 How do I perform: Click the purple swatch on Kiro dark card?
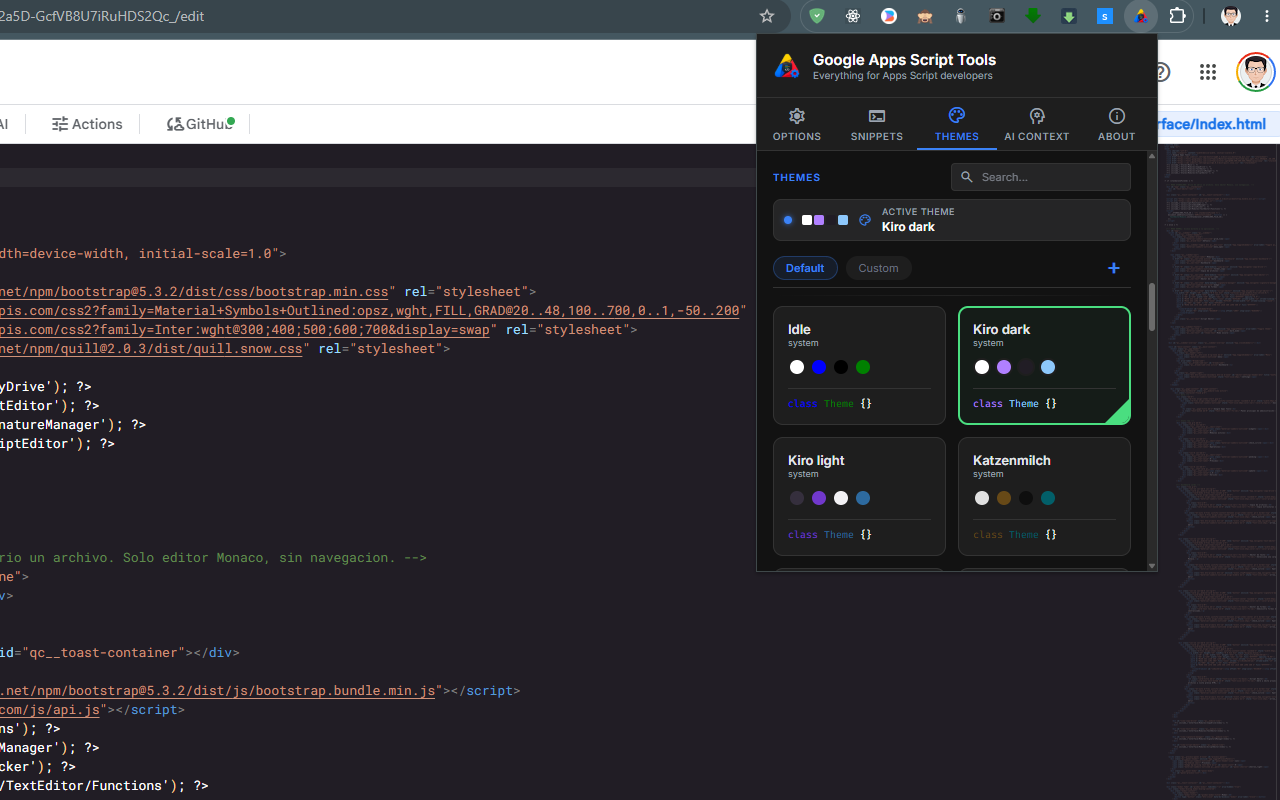1004,367
